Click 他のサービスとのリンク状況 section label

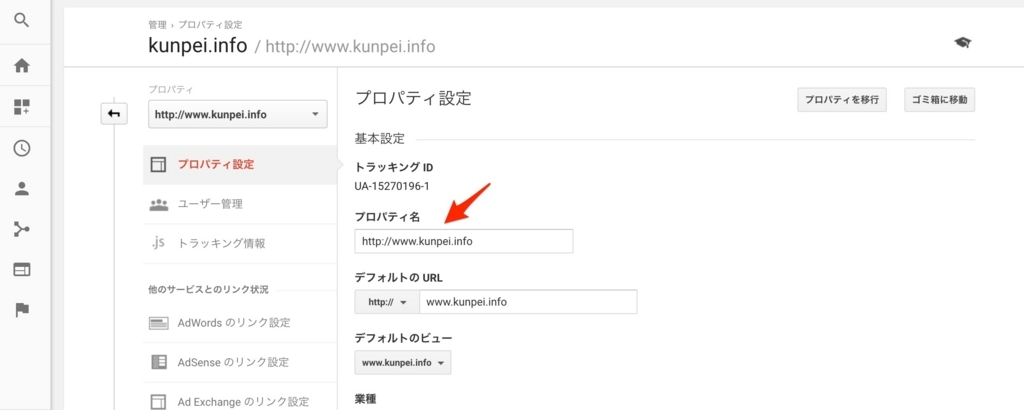click(x=208, y=289)
